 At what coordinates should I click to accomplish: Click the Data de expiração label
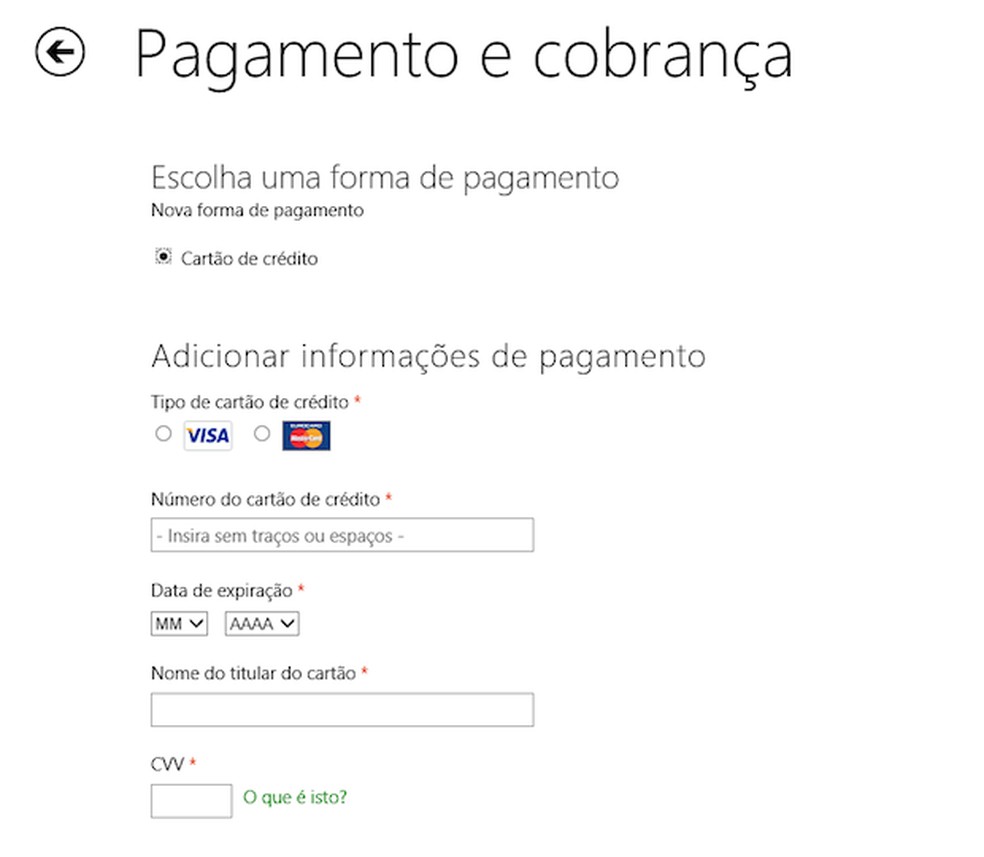[x=219, y=590]
